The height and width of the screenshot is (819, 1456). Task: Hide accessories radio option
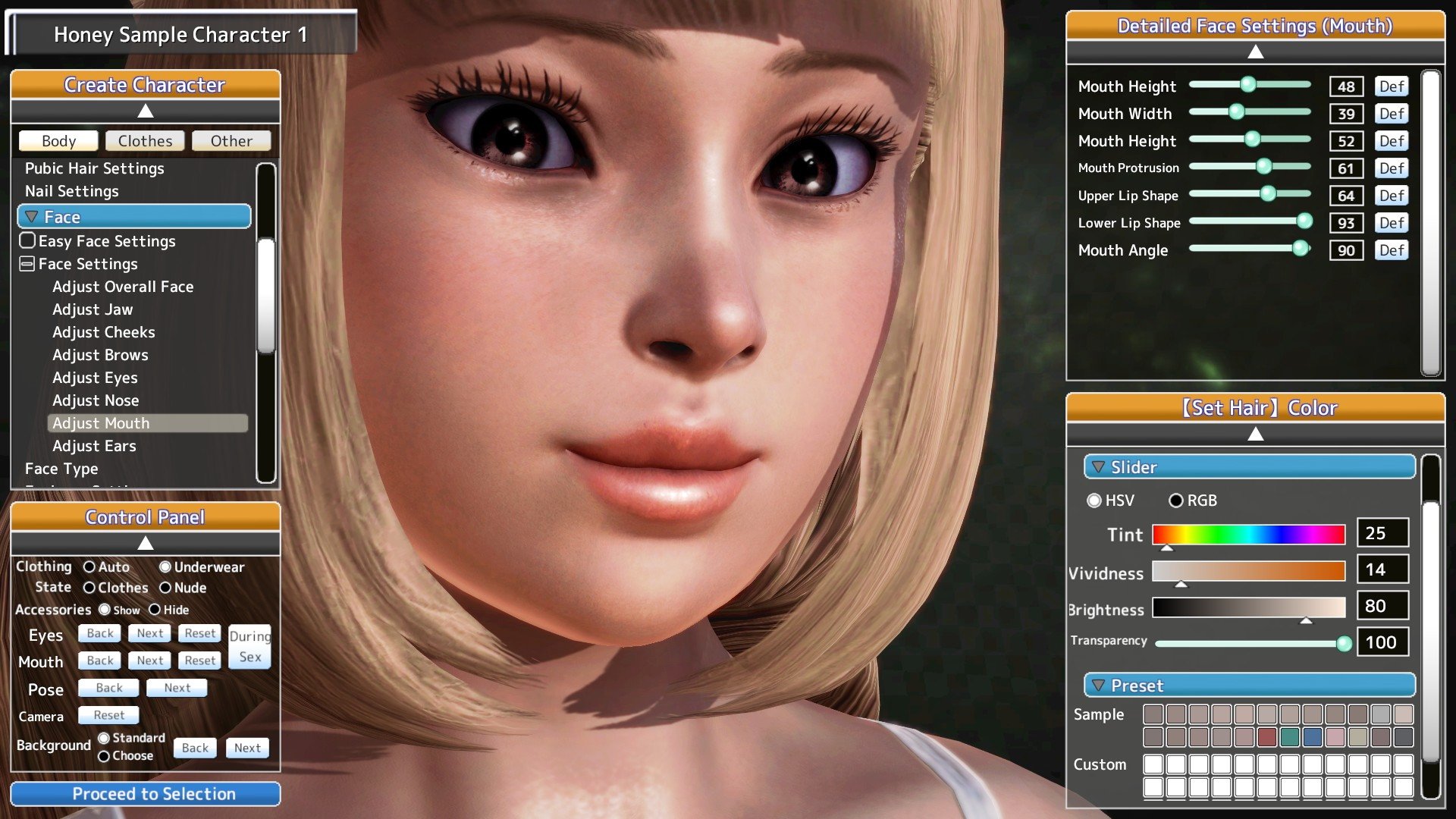155,610
